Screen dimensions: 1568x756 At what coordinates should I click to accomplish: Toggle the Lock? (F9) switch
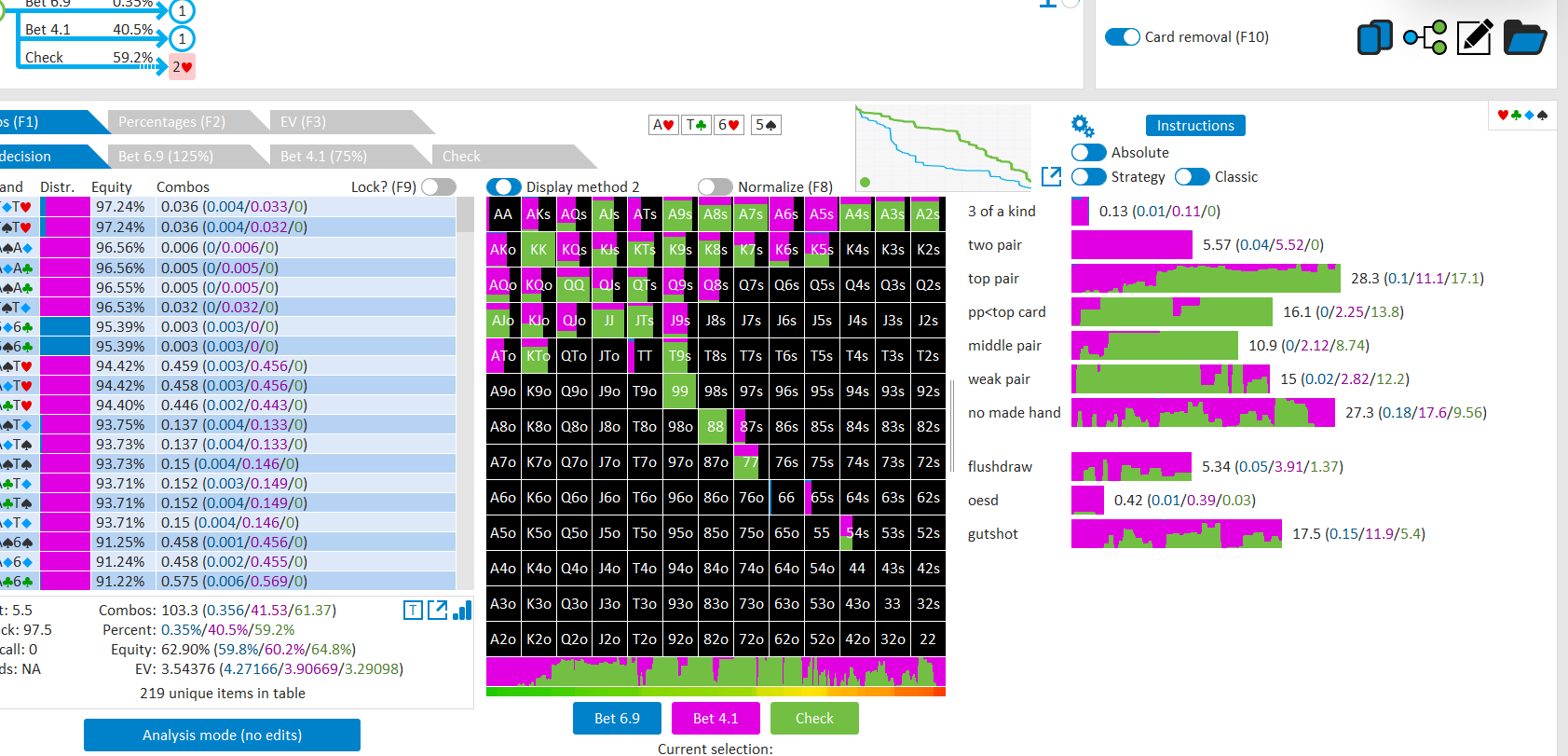pos(438,186)
